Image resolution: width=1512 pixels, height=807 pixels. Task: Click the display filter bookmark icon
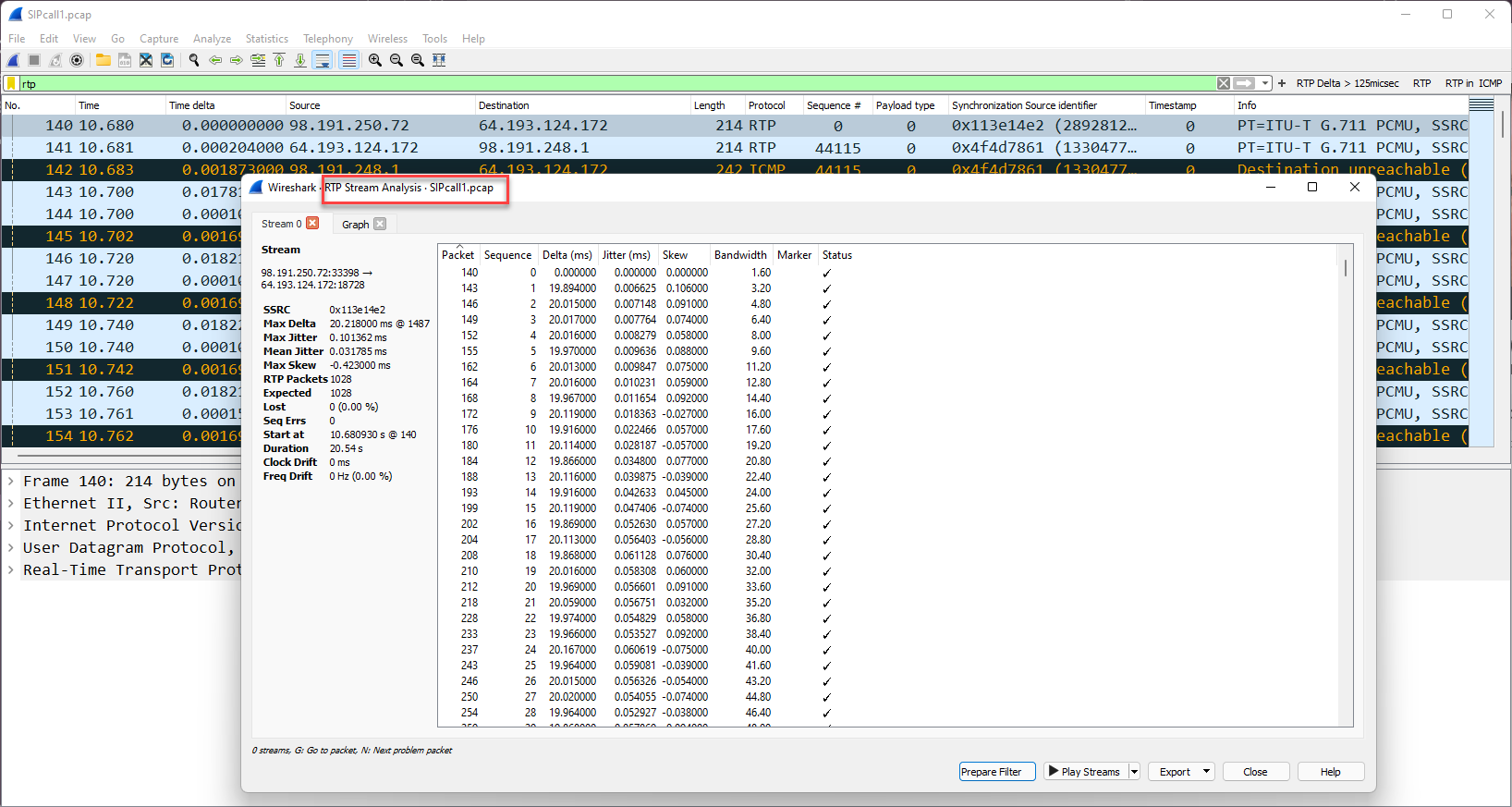pos(11,83)
